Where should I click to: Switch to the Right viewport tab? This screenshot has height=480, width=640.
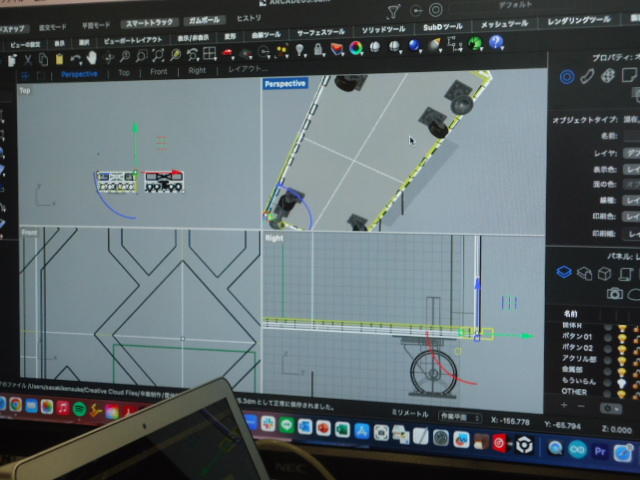197,71
